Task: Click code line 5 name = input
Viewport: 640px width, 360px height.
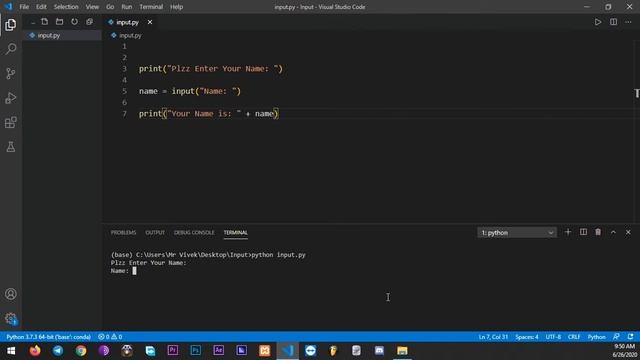Action: click(190, 91)
